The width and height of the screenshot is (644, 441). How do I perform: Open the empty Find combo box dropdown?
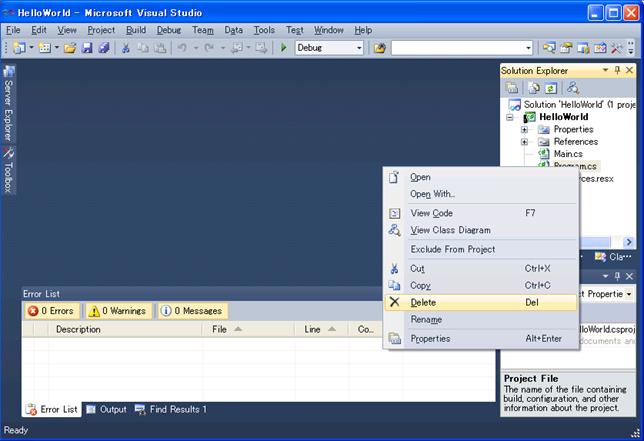click(x=528, y=48)
